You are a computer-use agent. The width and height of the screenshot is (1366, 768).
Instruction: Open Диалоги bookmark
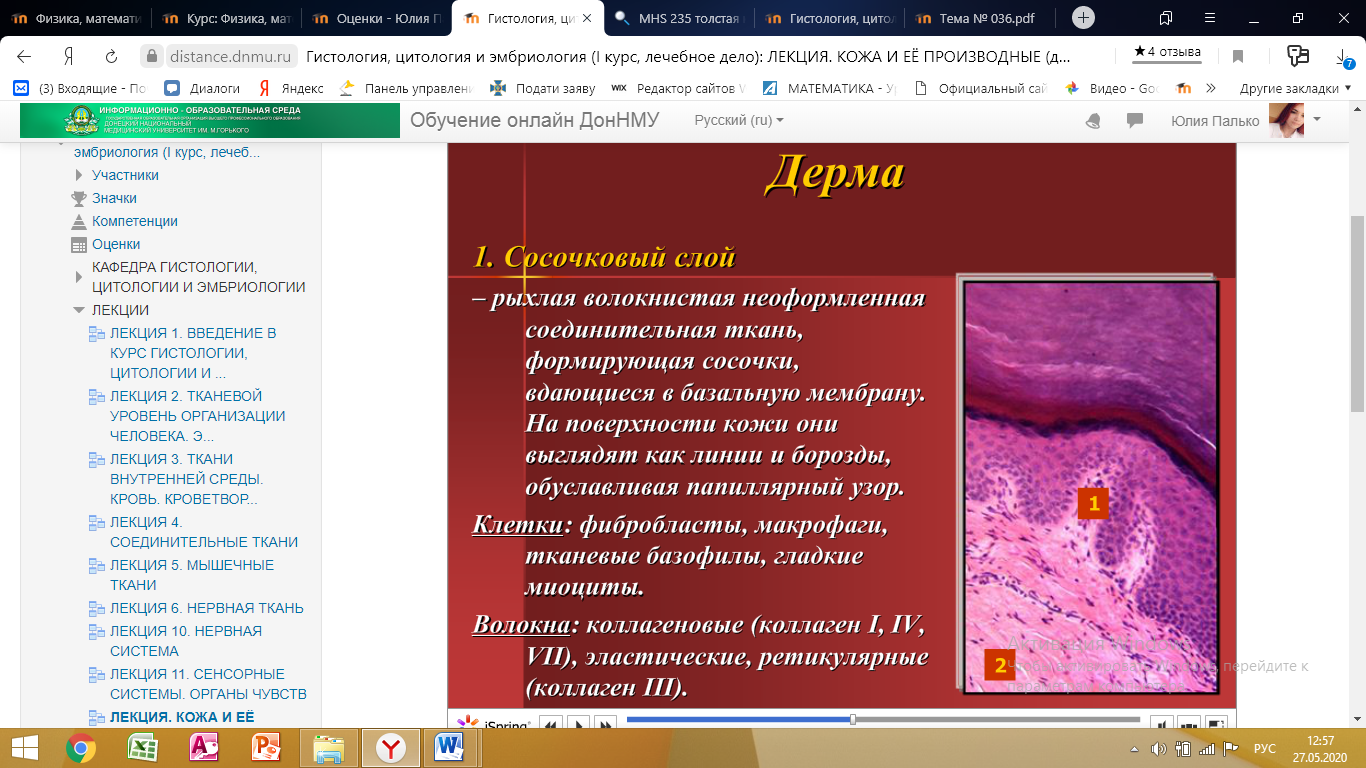coord(203,88)
